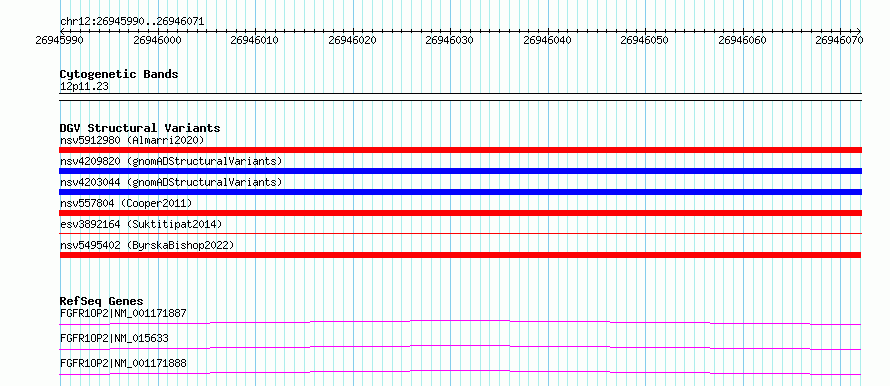
Task: Click the FGFR1OP2|NM_001171888 gene label
Action: coord(123,363)
